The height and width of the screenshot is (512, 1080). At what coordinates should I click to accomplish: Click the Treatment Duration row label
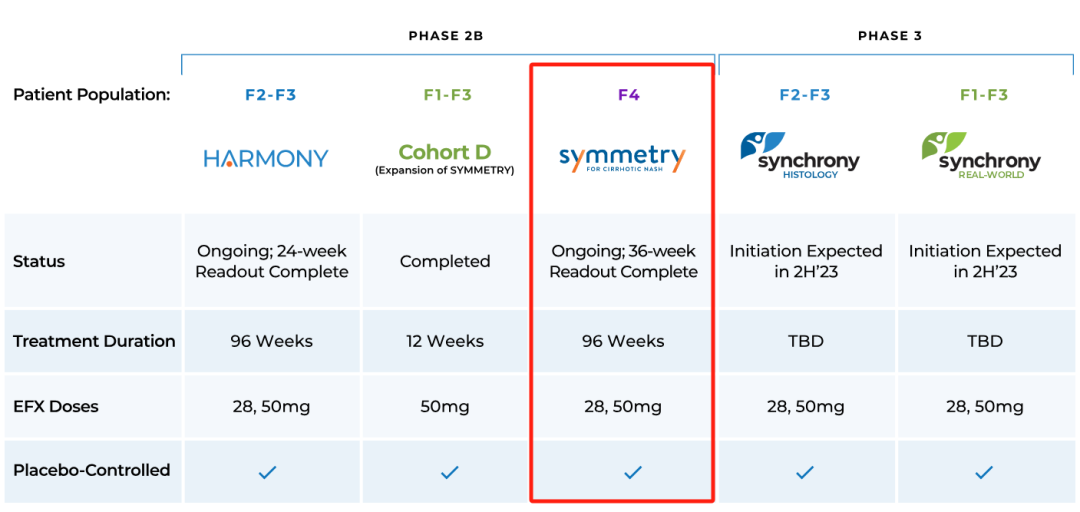(94, 341)
